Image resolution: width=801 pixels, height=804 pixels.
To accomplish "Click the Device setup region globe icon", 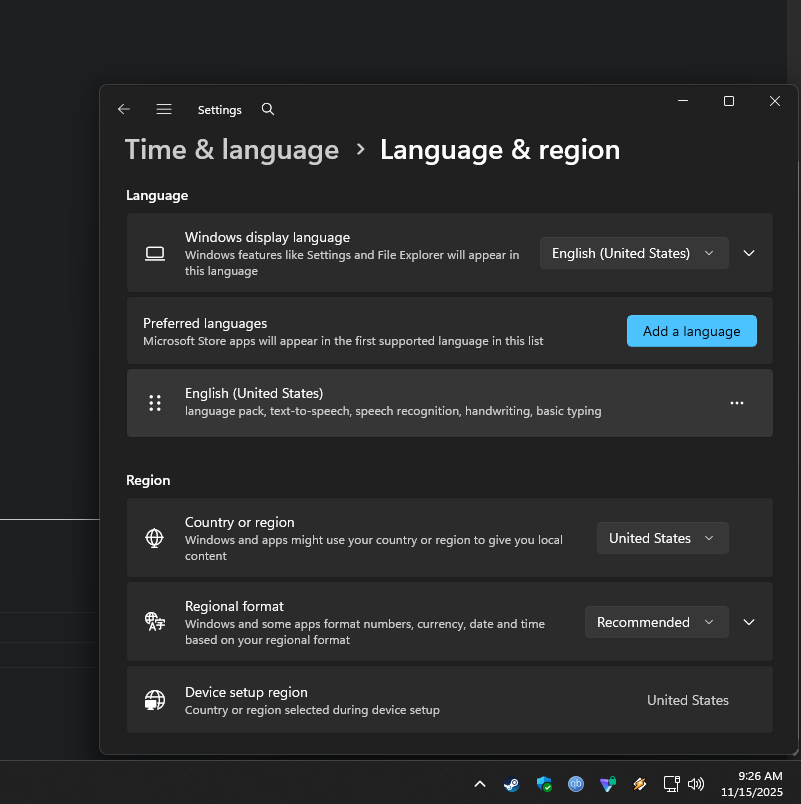I will [x=154, y=700].
